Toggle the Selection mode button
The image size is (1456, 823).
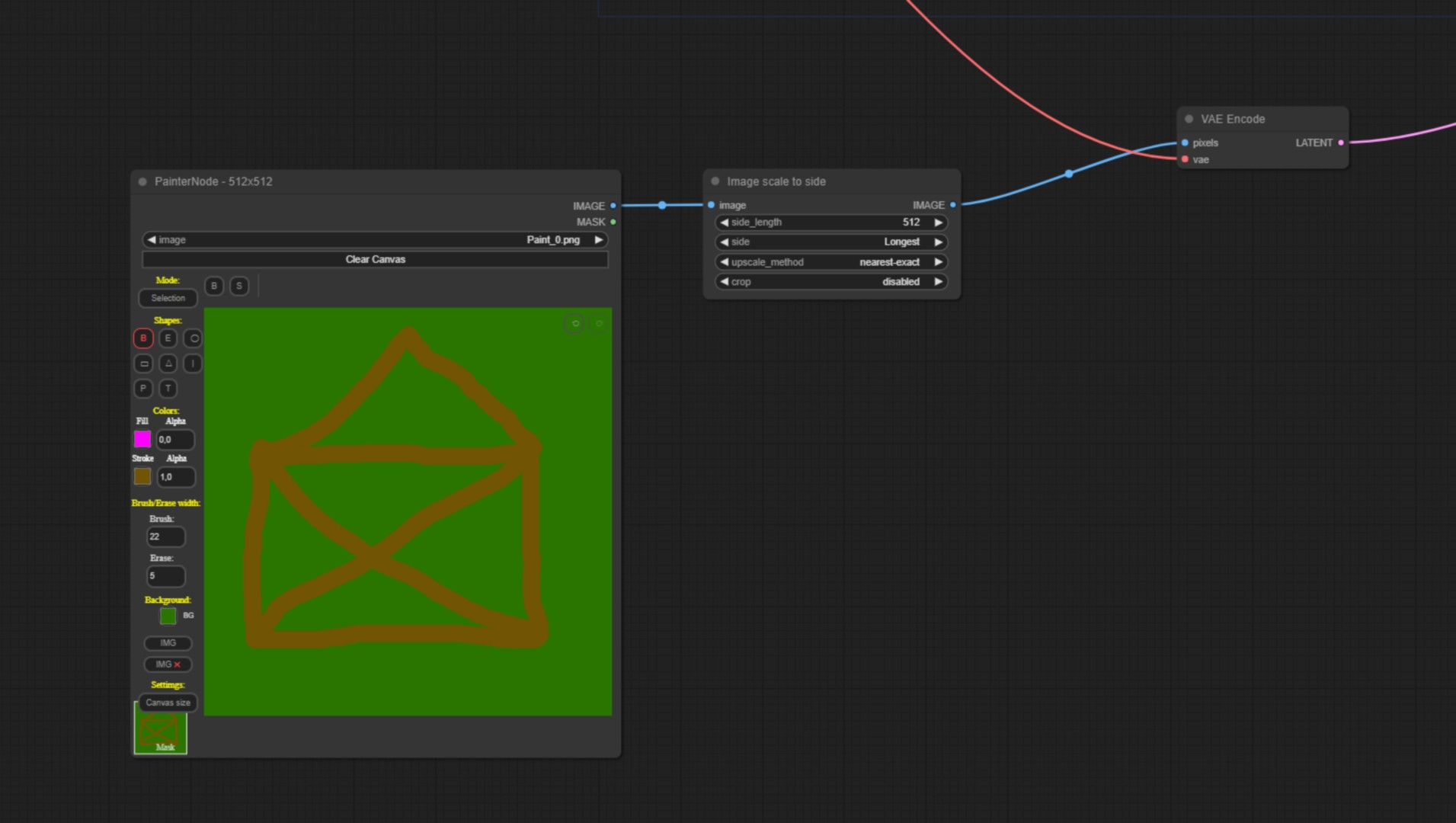(x=168, y=298)
